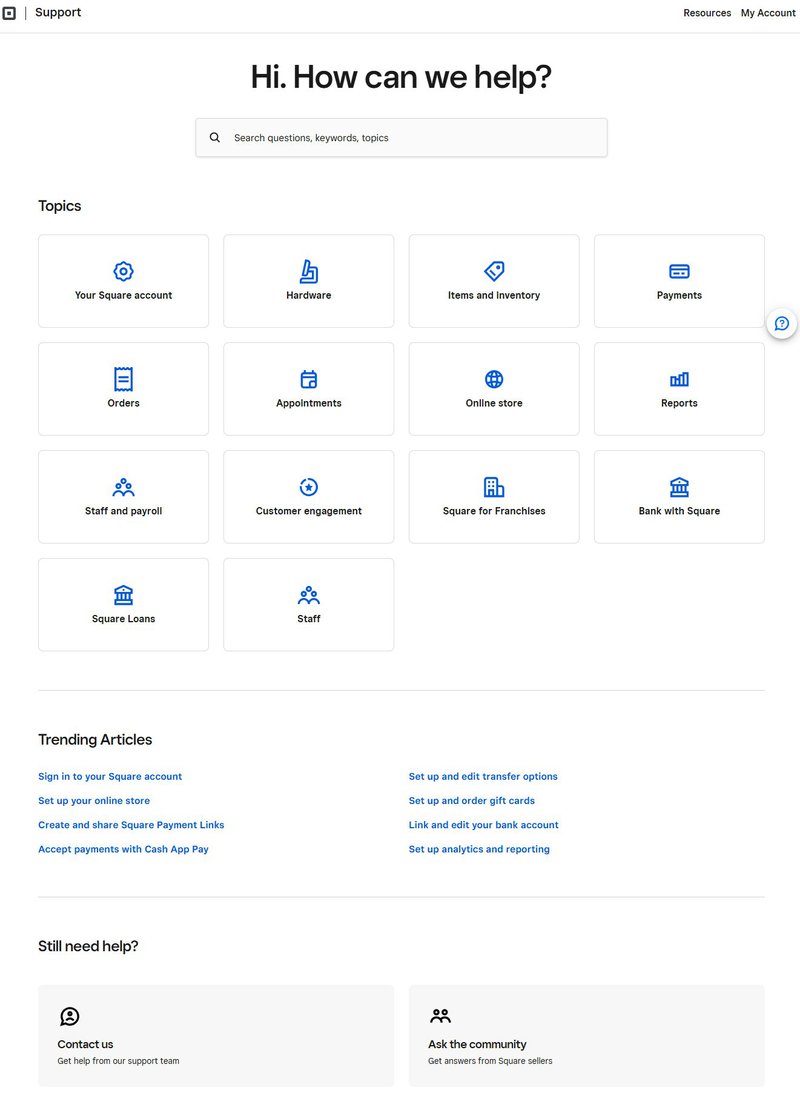Open Square for Franchises topic
Viewport: 800px width, 1093px height.
494,496
